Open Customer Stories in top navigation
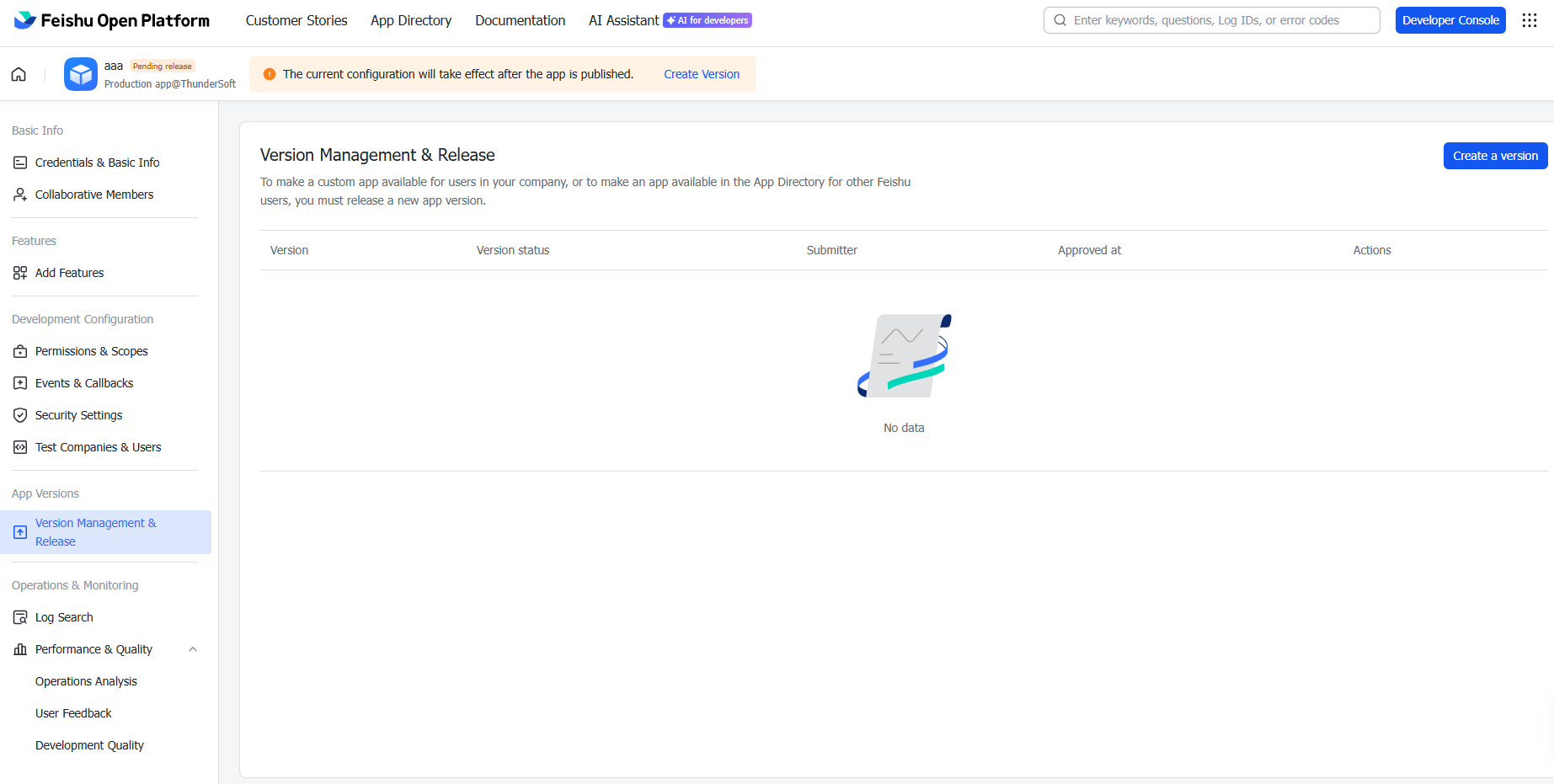The image size is (1554, 784). coord(296,20)
